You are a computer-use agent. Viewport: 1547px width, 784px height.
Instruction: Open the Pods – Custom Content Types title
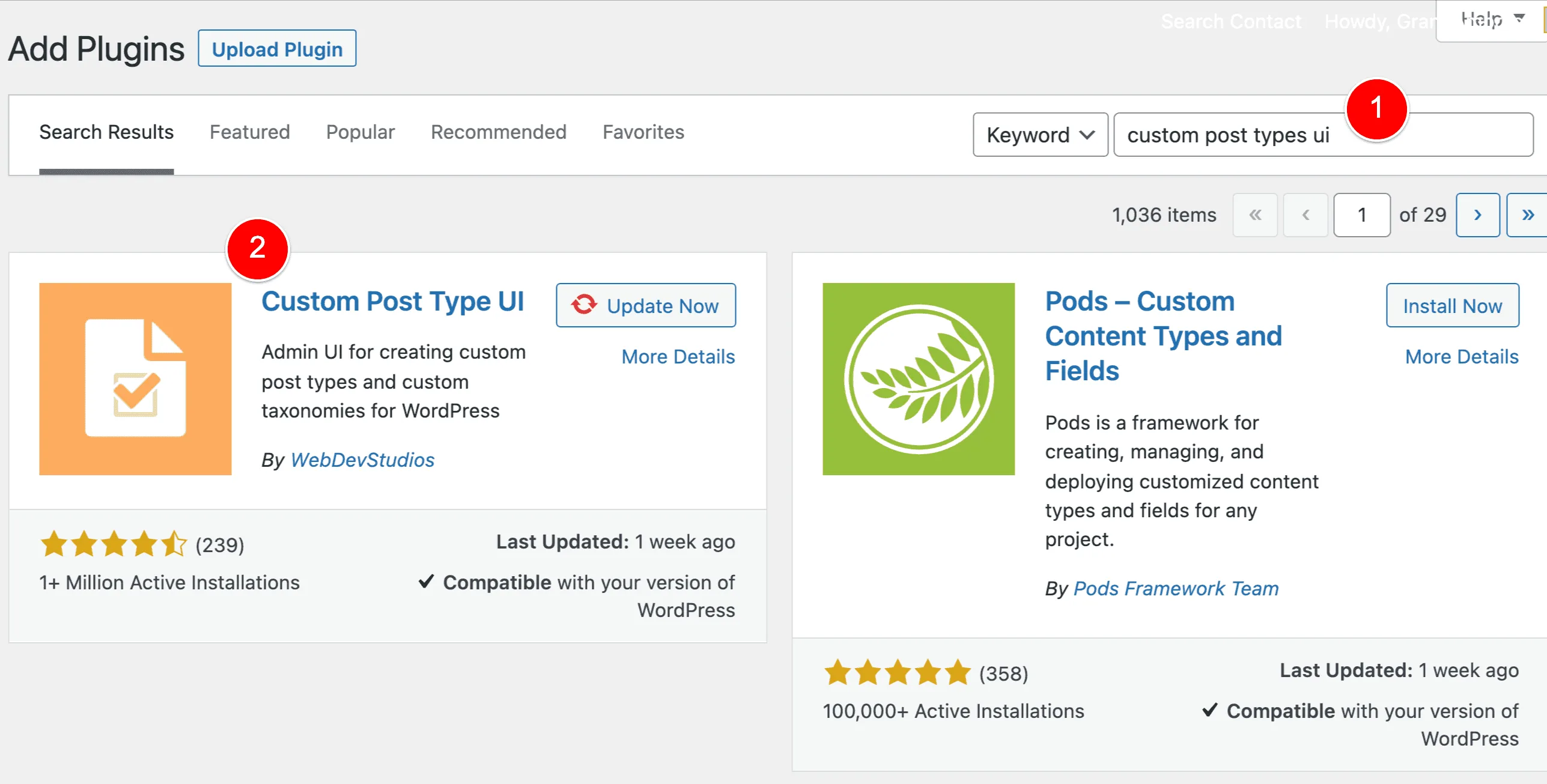click(1164, 336)
